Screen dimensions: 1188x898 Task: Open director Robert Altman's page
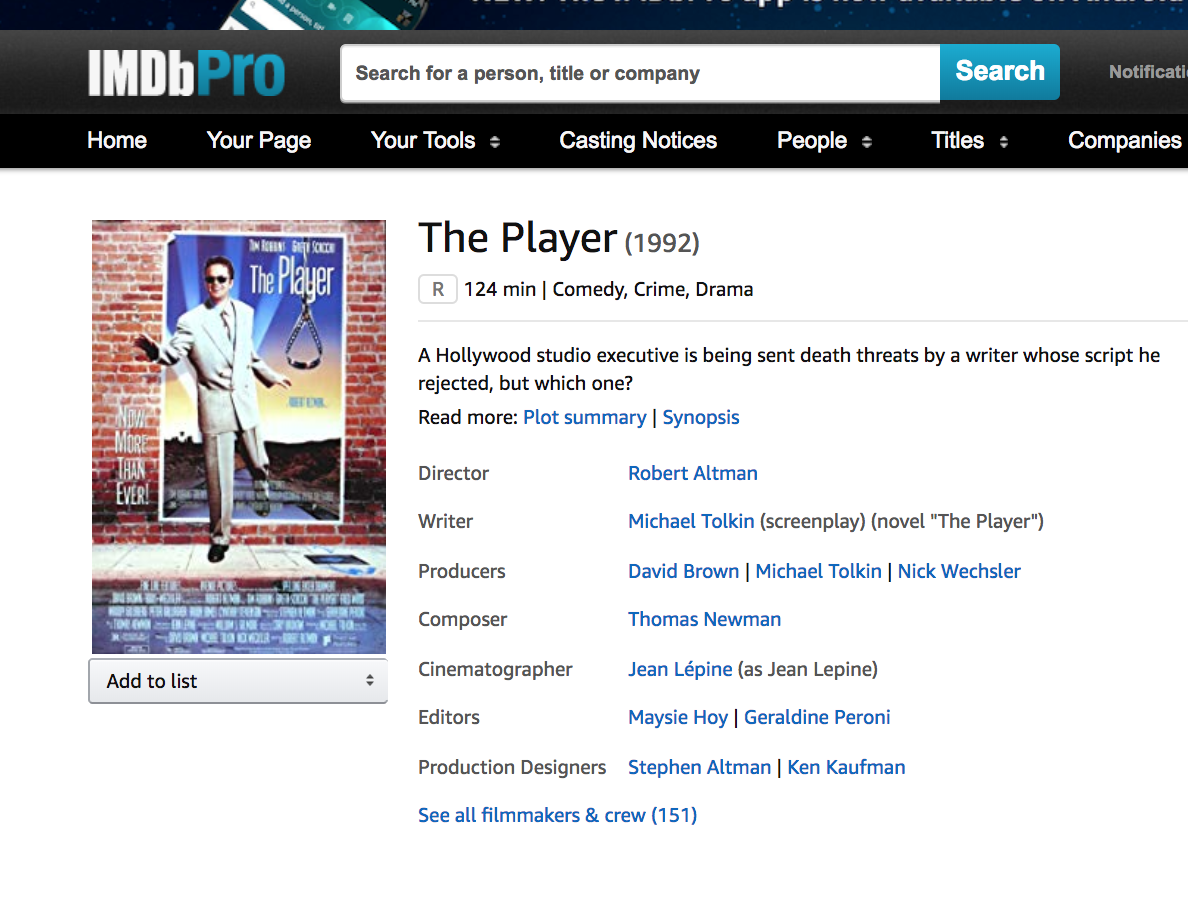(x=692, y=473)
